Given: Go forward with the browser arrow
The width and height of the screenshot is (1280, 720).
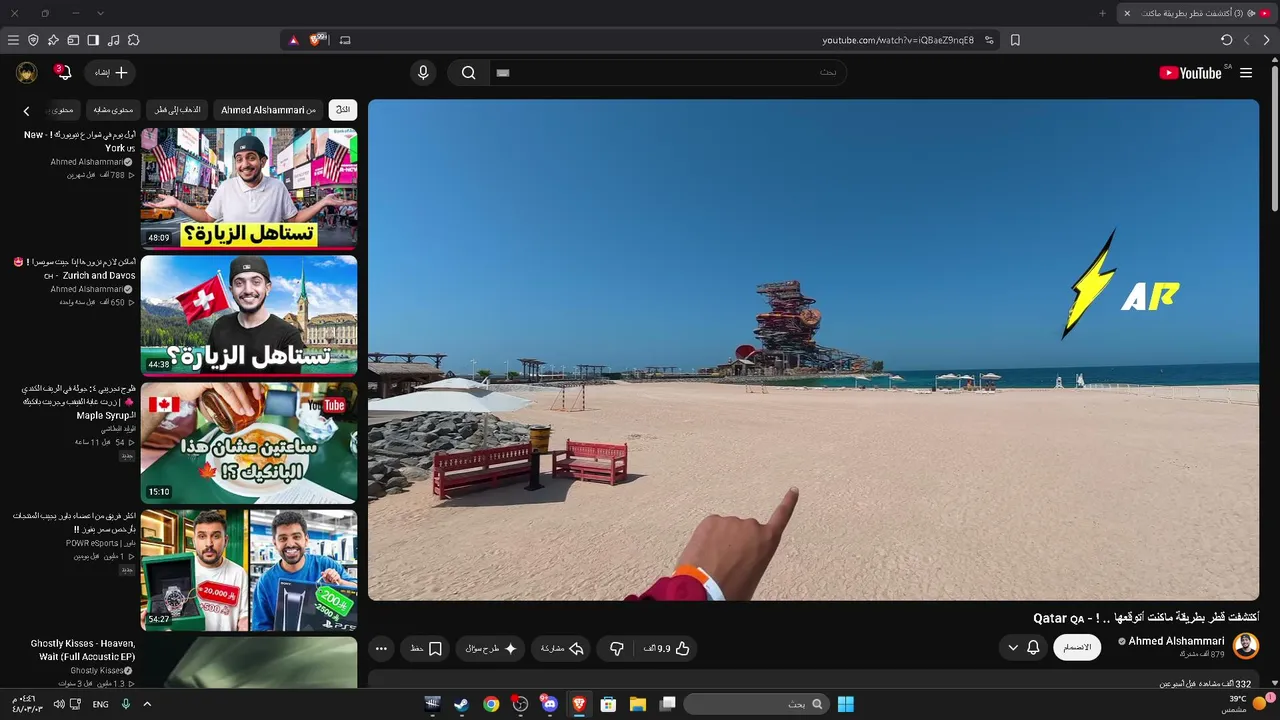Looking at the screenshot, I should tap(1246, 40).
